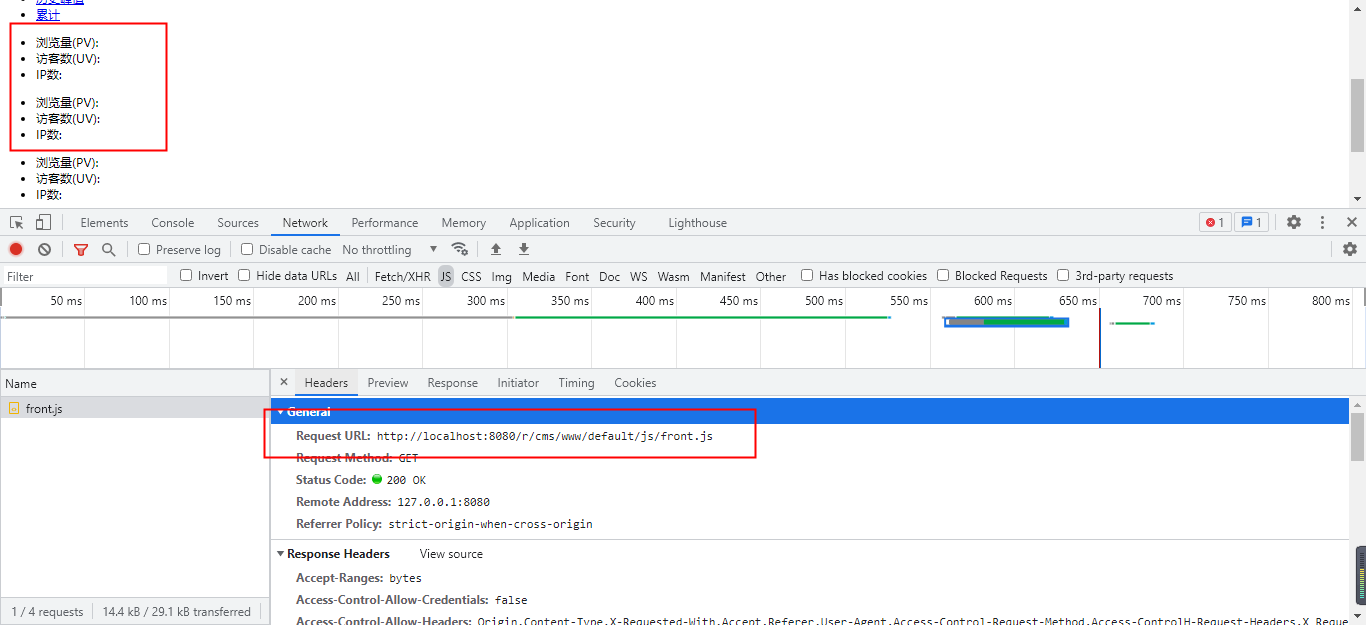Toggle Hide data URLs checkbox
This screenshot has height=625, width=1366.
click(244, 276)
